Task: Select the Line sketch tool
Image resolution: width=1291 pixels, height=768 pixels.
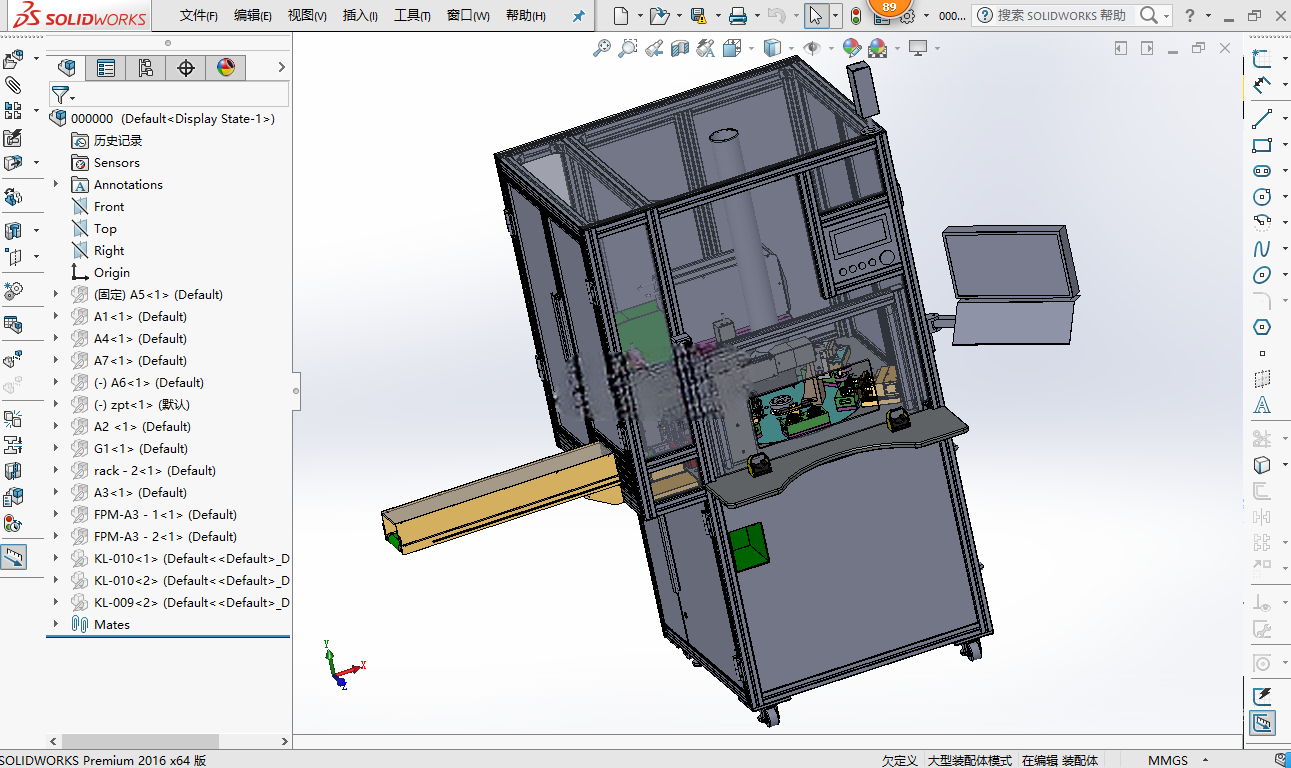Action: [x=1262, y=118]
